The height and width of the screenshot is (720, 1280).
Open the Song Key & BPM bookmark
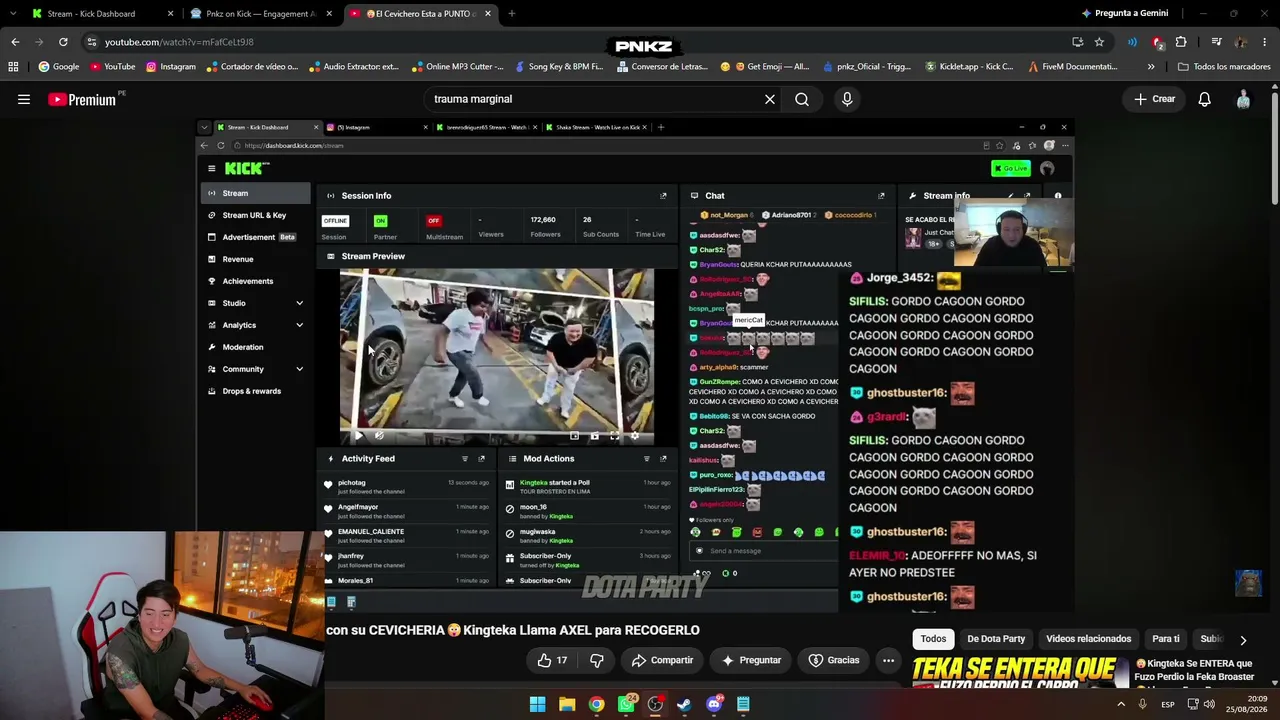click(559, 67)
